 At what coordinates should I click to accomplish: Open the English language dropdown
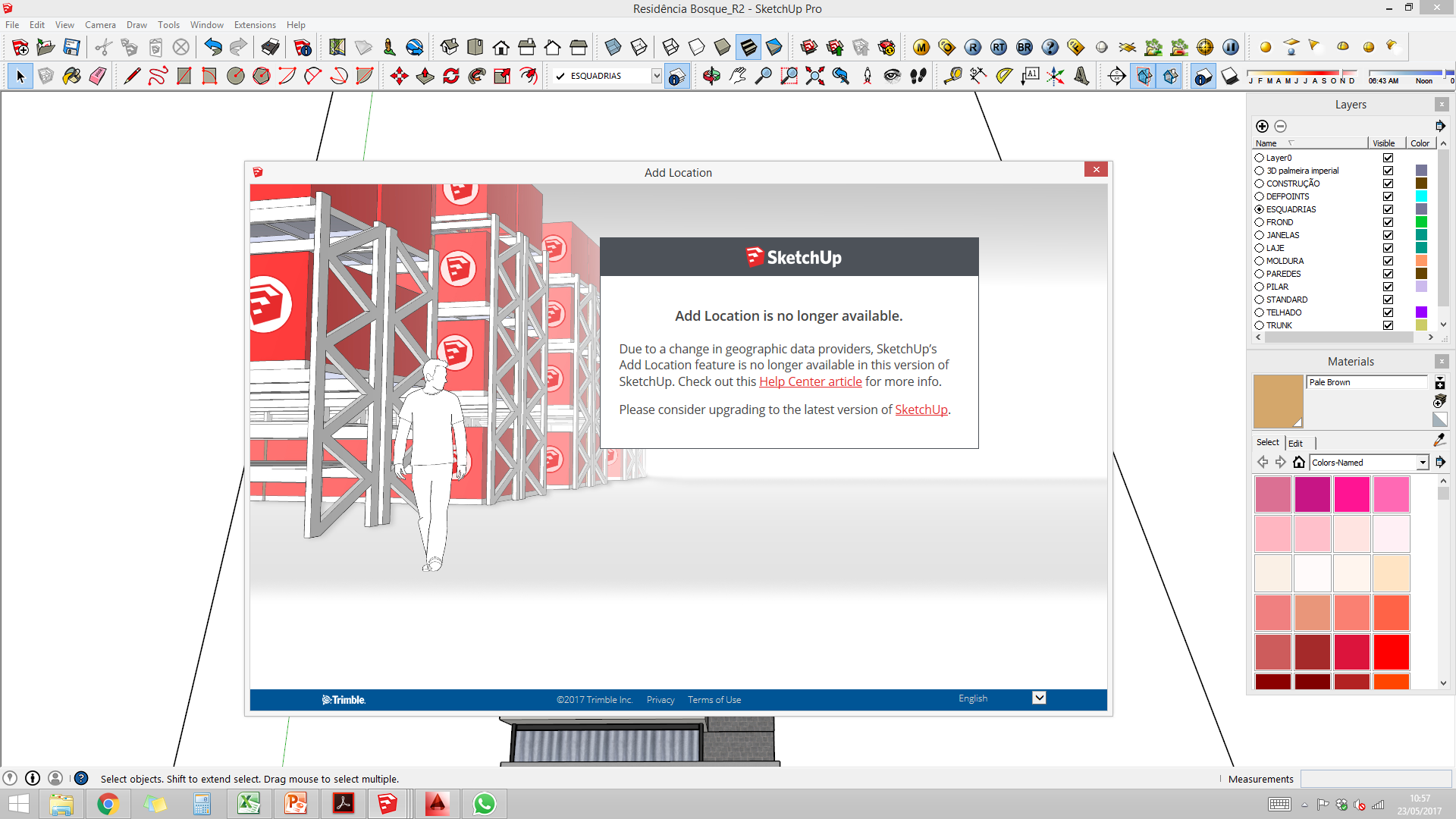click(x=1039, y=698)
